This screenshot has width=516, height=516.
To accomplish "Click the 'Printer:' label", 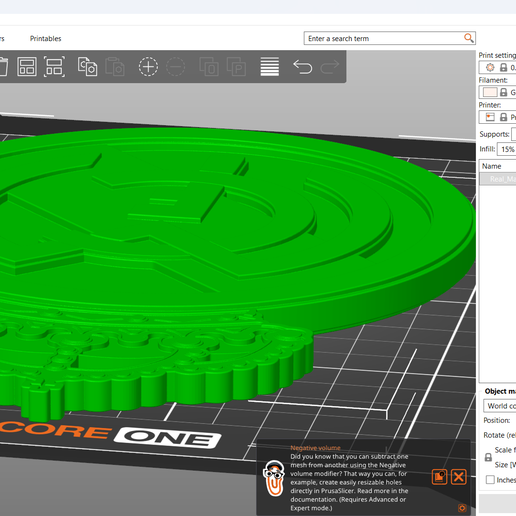I will (490, 105).
